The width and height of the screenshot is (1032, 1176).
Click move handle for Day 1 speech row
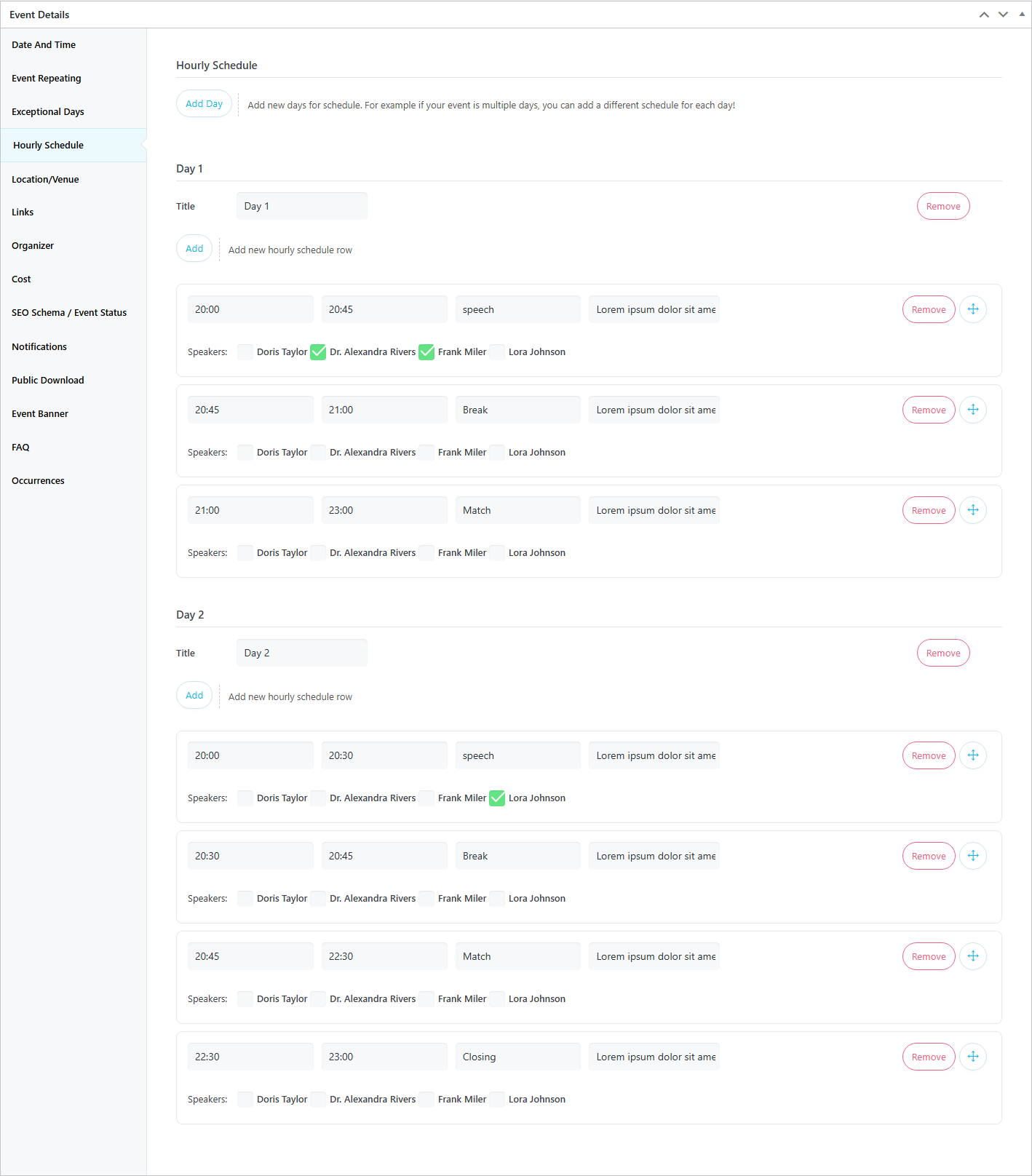pyautogui.click(x=972, y=309)
